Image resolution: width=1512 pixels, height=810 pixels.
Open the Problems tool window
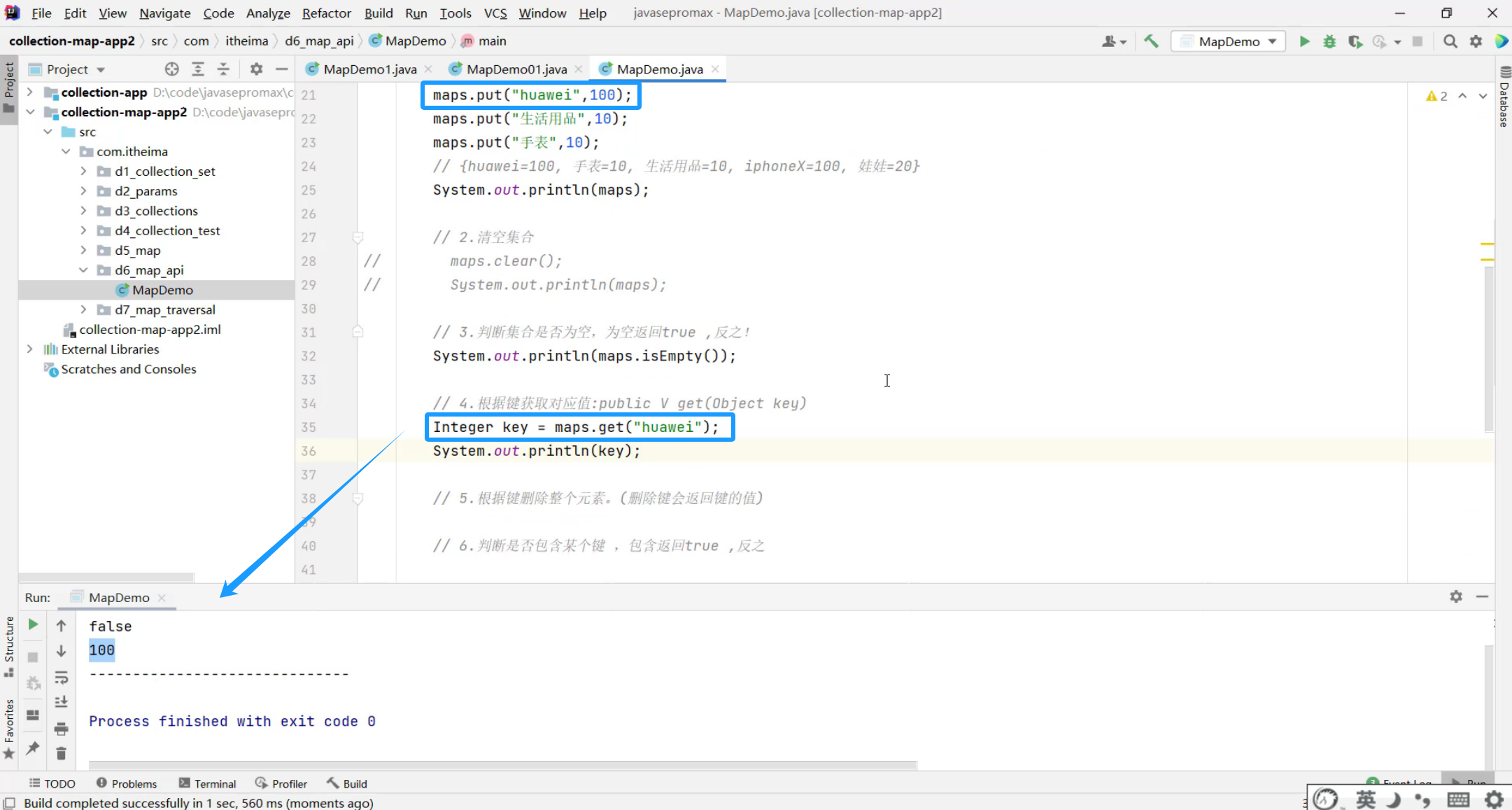127,783
